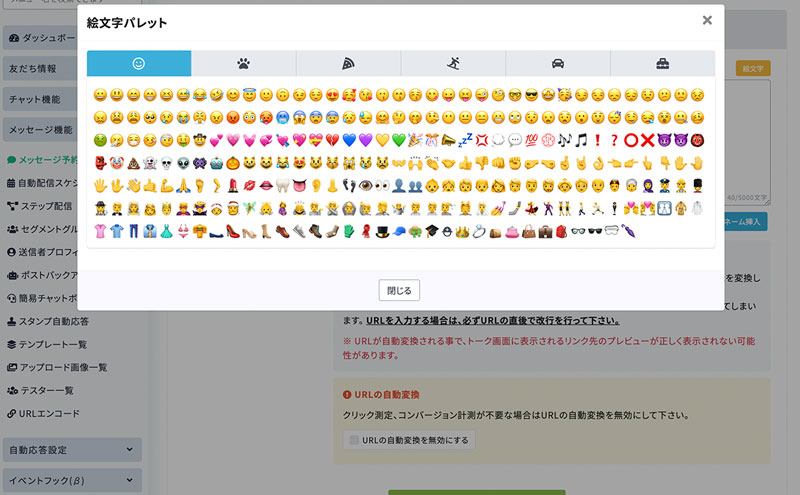Viewport: 800px width, 495px height.
Task: Insert the thumbs up emoji
Action: [465, 163]
